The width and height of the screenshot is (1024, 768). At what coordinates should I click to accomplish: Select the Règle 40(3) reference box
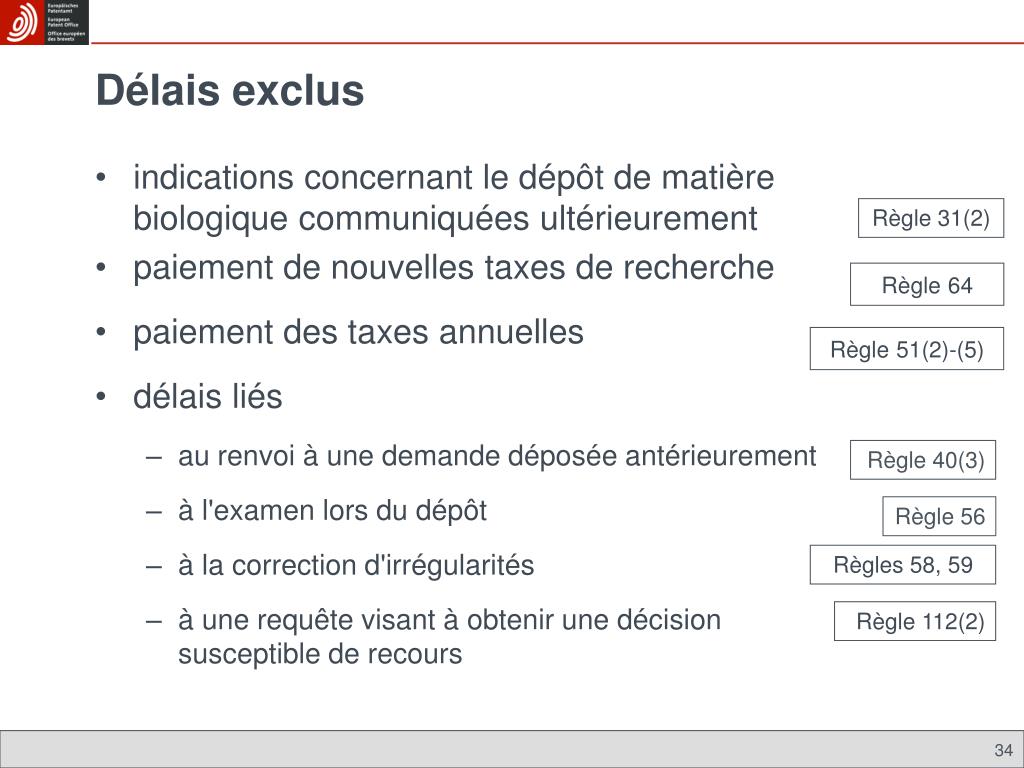923,460
